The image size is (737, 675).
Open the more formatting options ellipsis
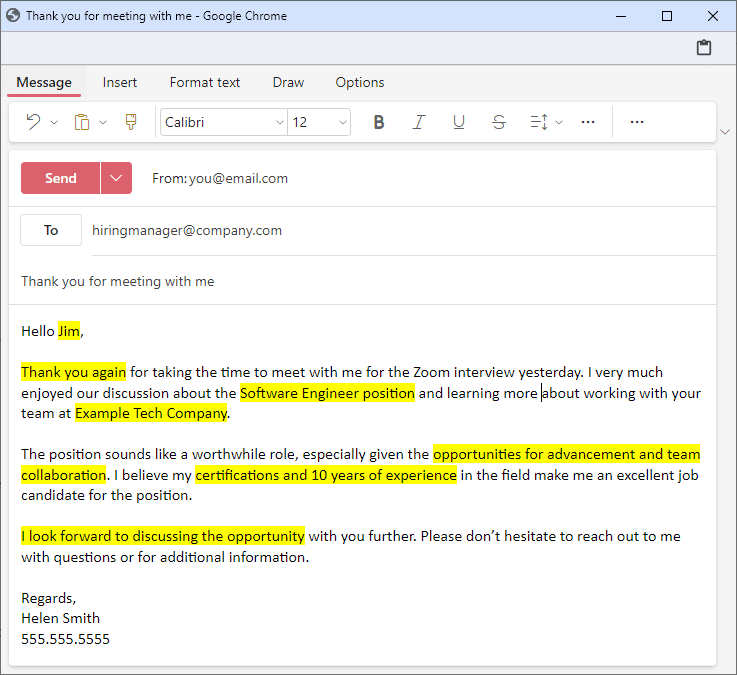point(588,122)
